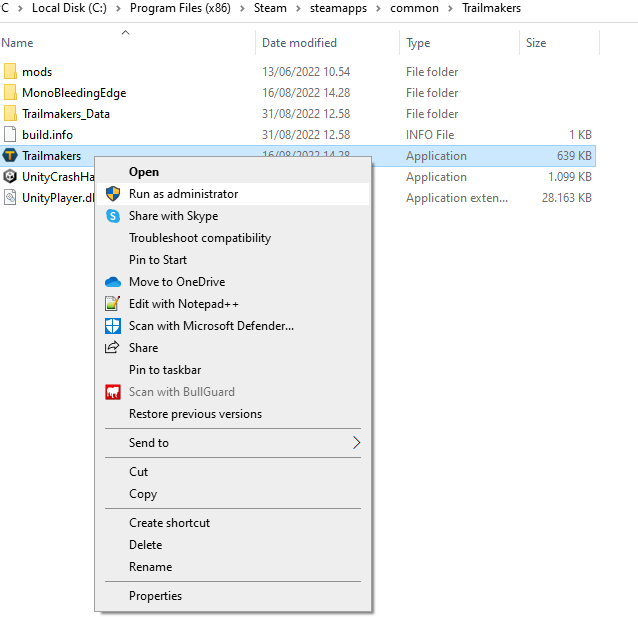Click the sort arrow above Name column
Image resolution: width=638 pixels, height=617 pixels.
[x=126, y=32]
